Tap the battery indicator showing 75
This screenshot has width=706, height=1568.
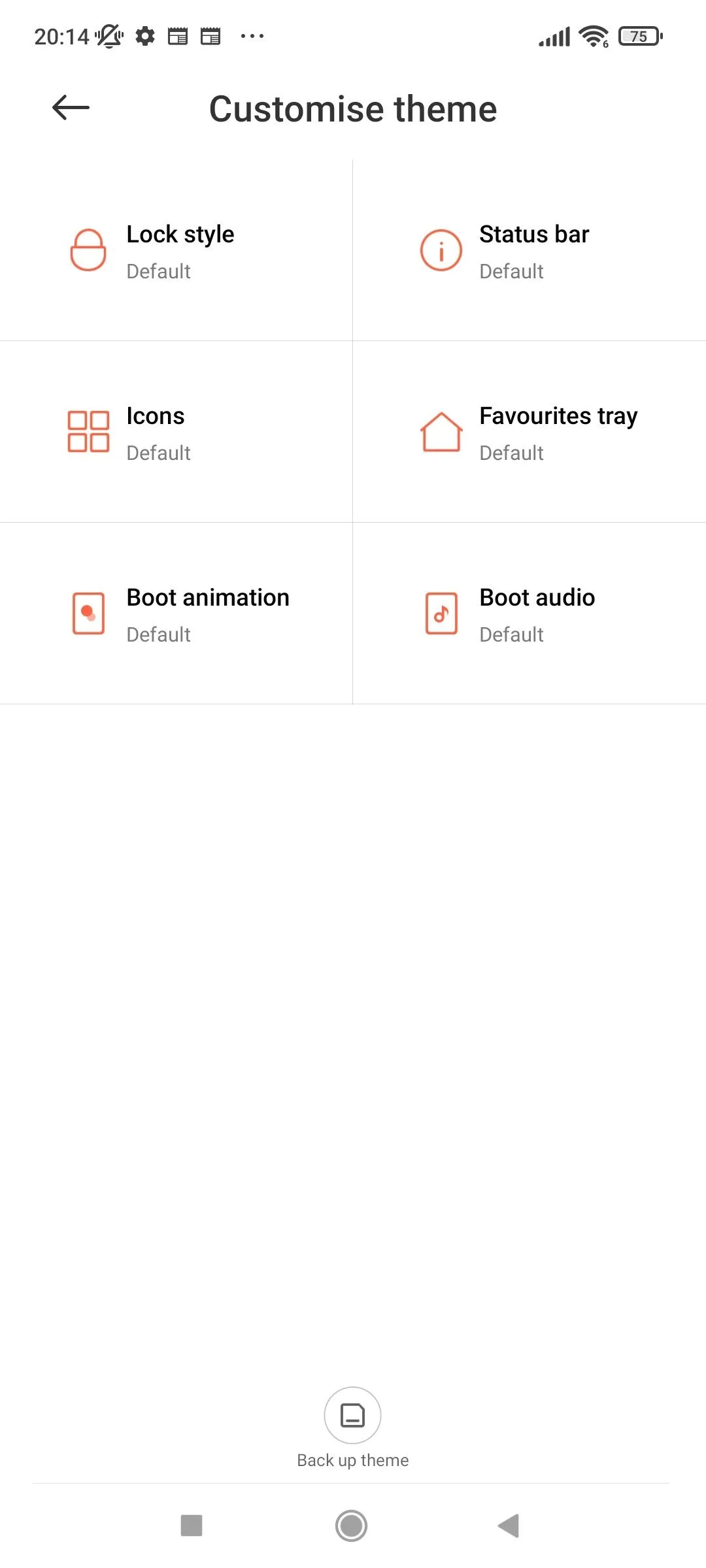tap(640, 37)
